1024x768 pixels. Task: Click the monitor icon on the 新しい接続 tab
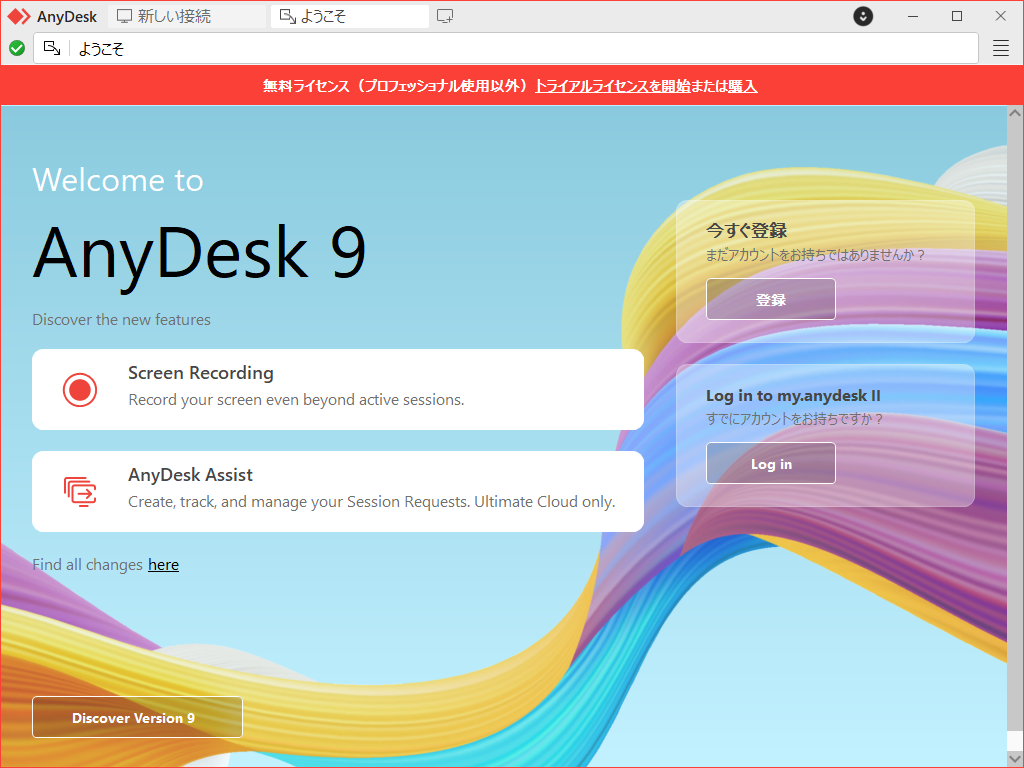tap(122, 16)
